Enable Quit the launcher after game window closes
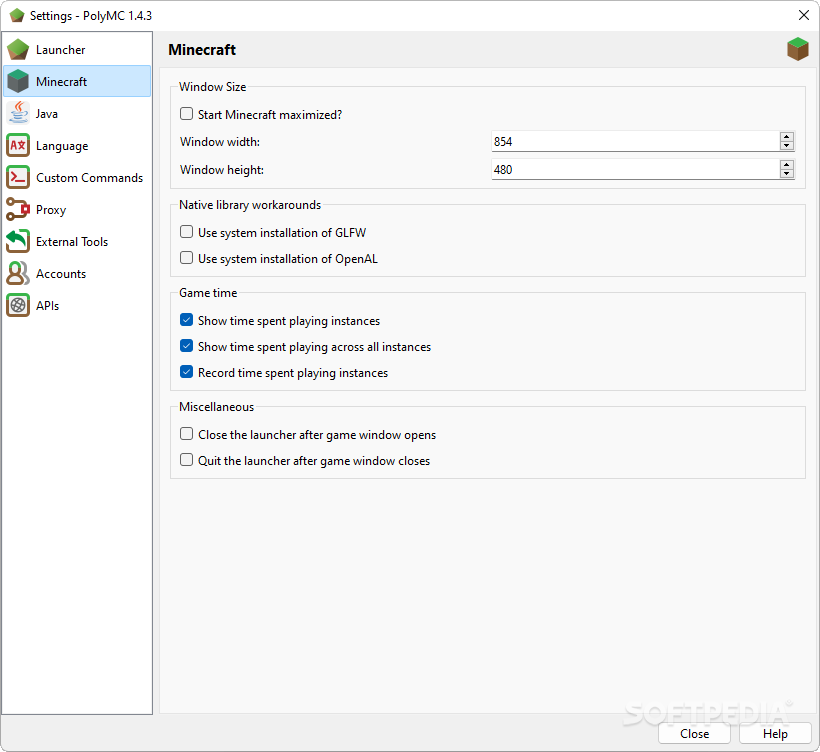The width and height of the screenshot is (820, 752). [186, 460]
